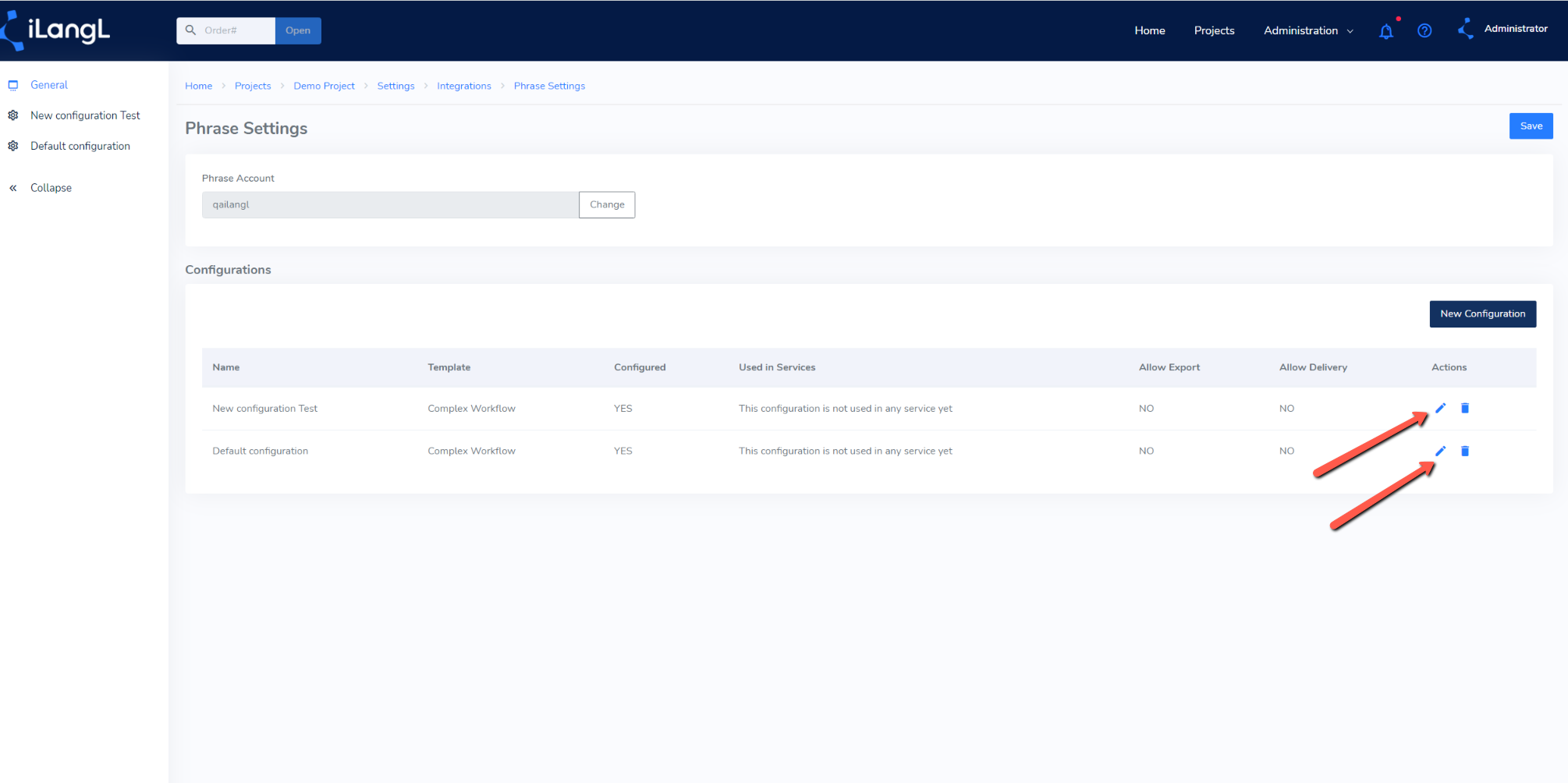This screenshot has width=1568, height=783.
Task: Delete the New configuration Test row
Action: click(1465, 408)
